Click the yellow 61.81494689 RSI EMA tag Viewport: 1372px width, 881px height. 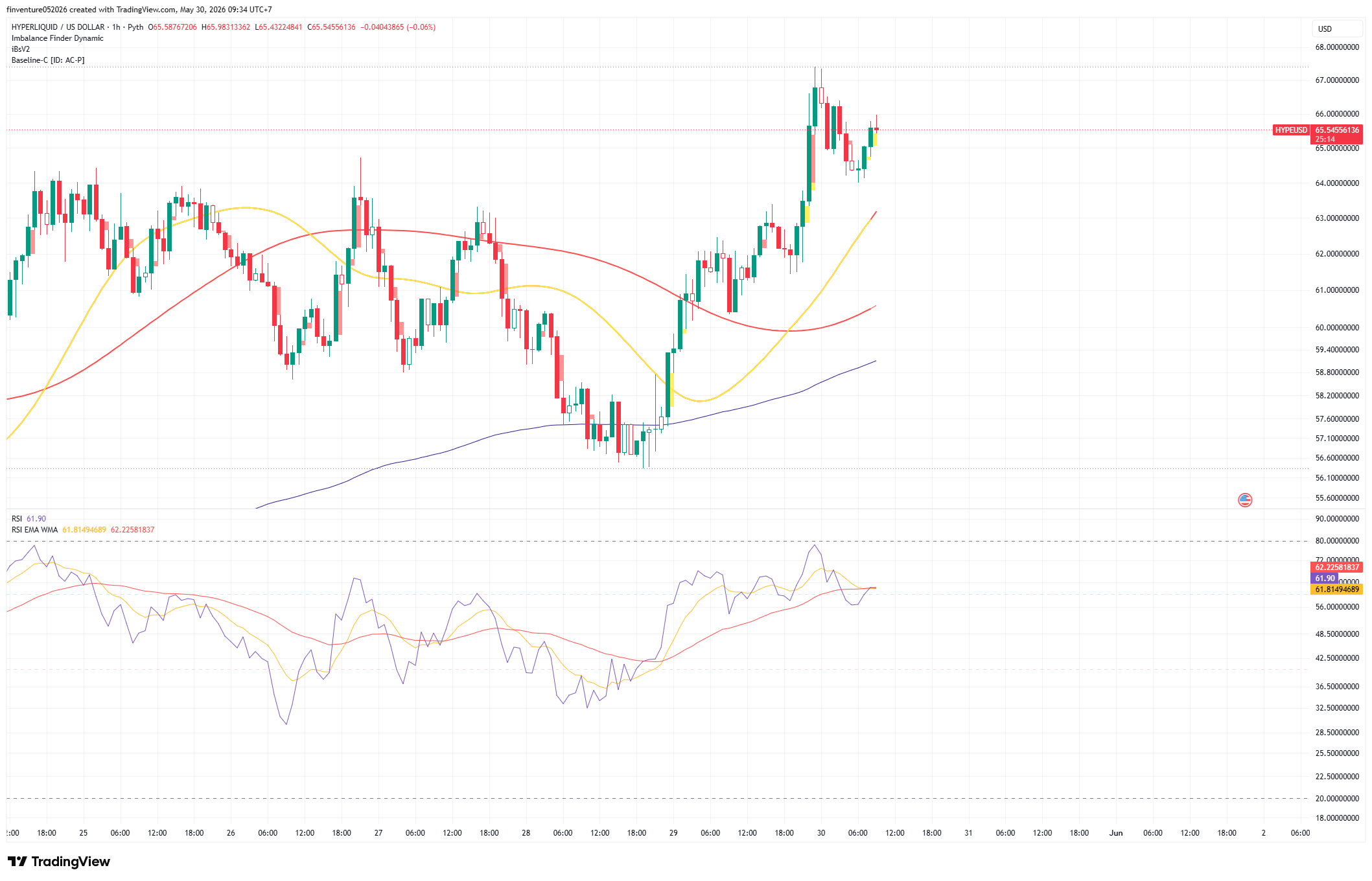coord(1337,589)
